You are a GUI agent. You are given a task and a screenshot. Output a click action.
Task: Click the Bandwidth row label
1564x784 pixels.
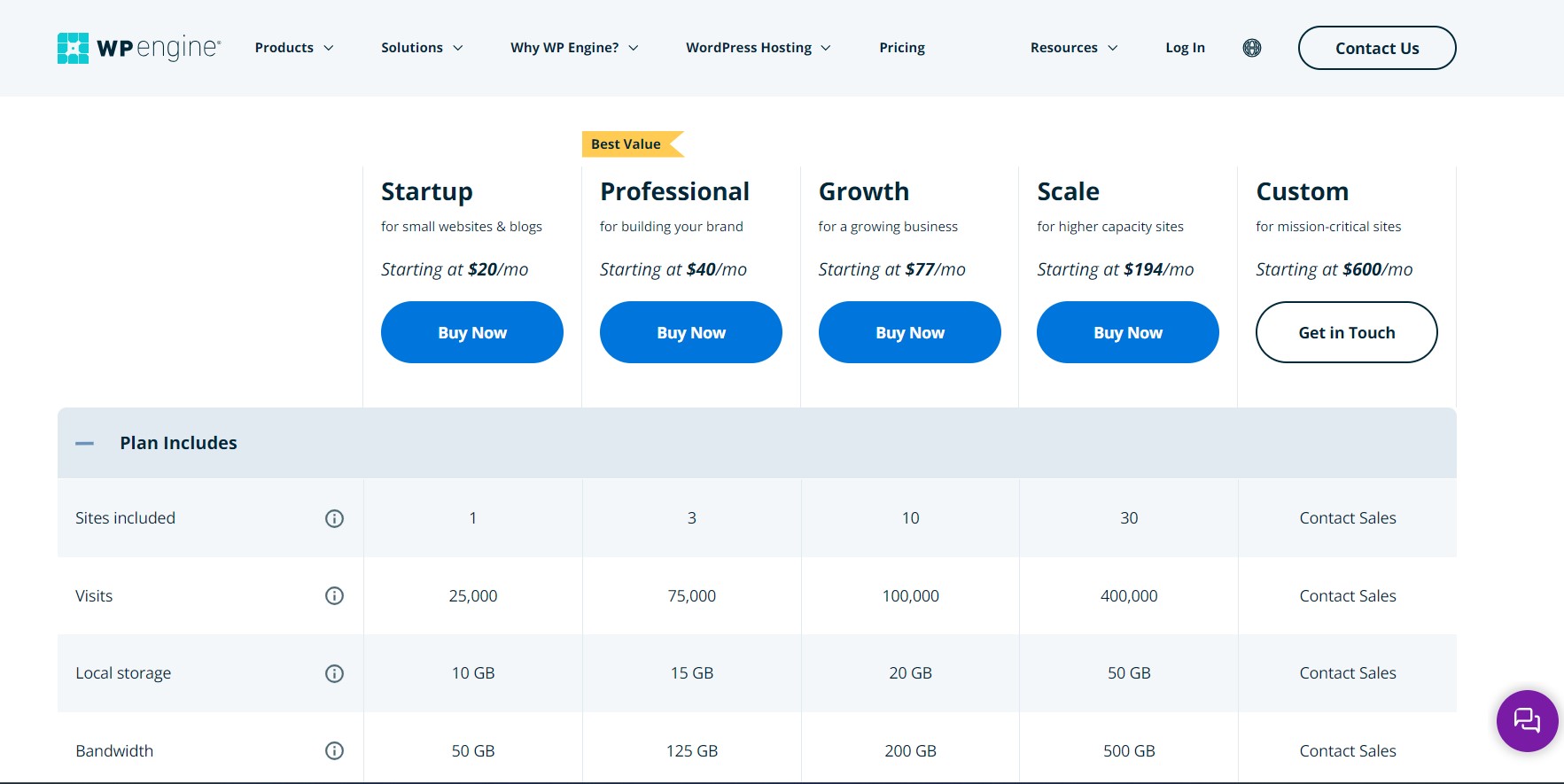tap(114, 751)
